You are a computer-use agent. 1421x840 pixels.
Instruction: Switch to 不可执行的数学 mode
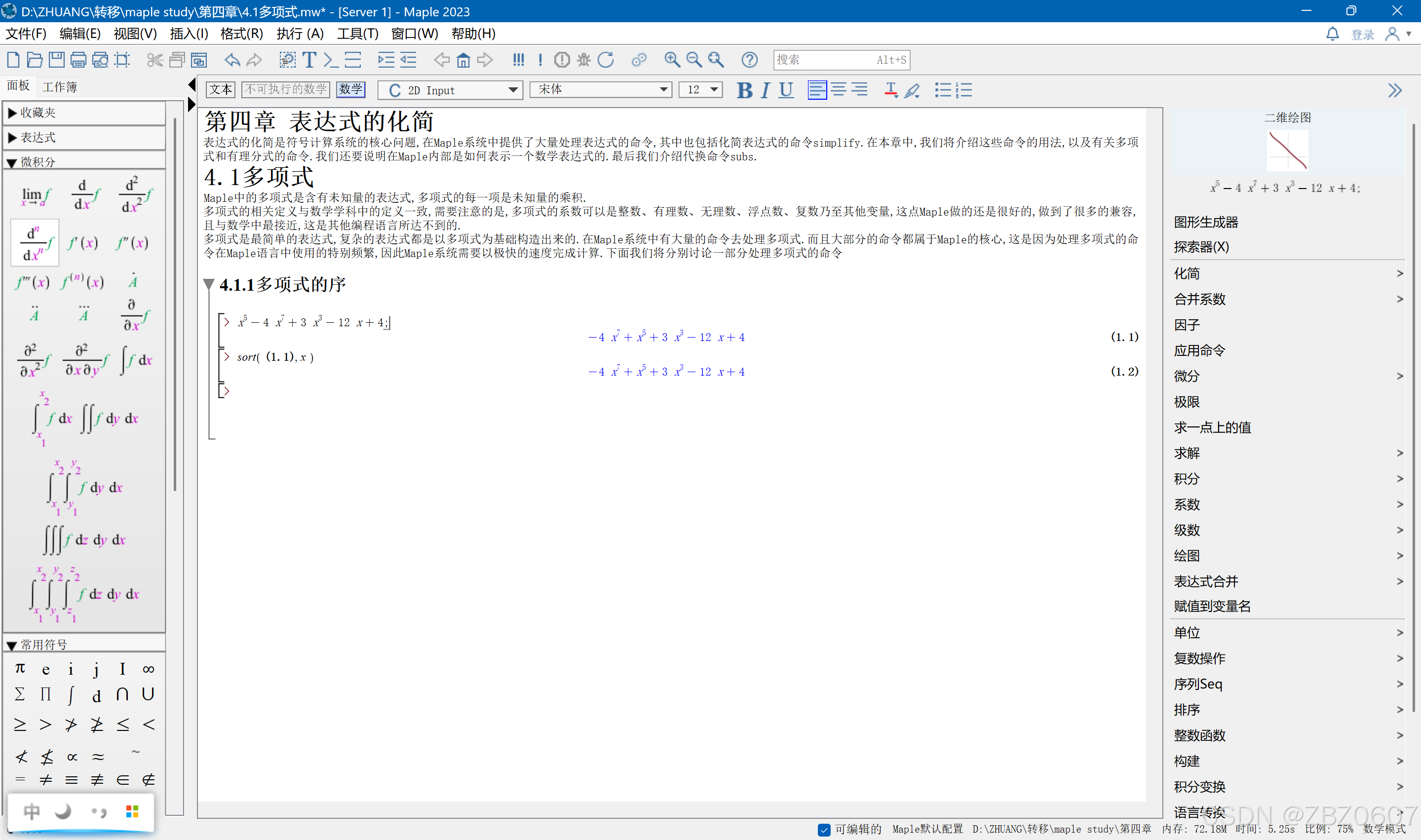pyautogui.click(x=286, y=89)
